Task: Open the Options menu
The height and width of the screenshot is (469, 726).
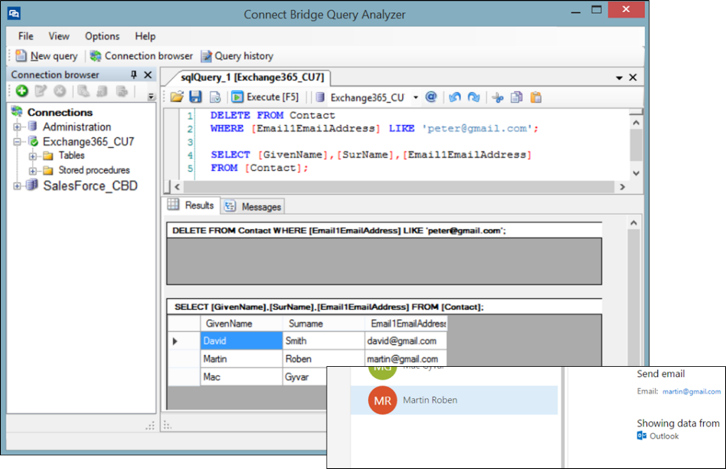Action: 102,36
